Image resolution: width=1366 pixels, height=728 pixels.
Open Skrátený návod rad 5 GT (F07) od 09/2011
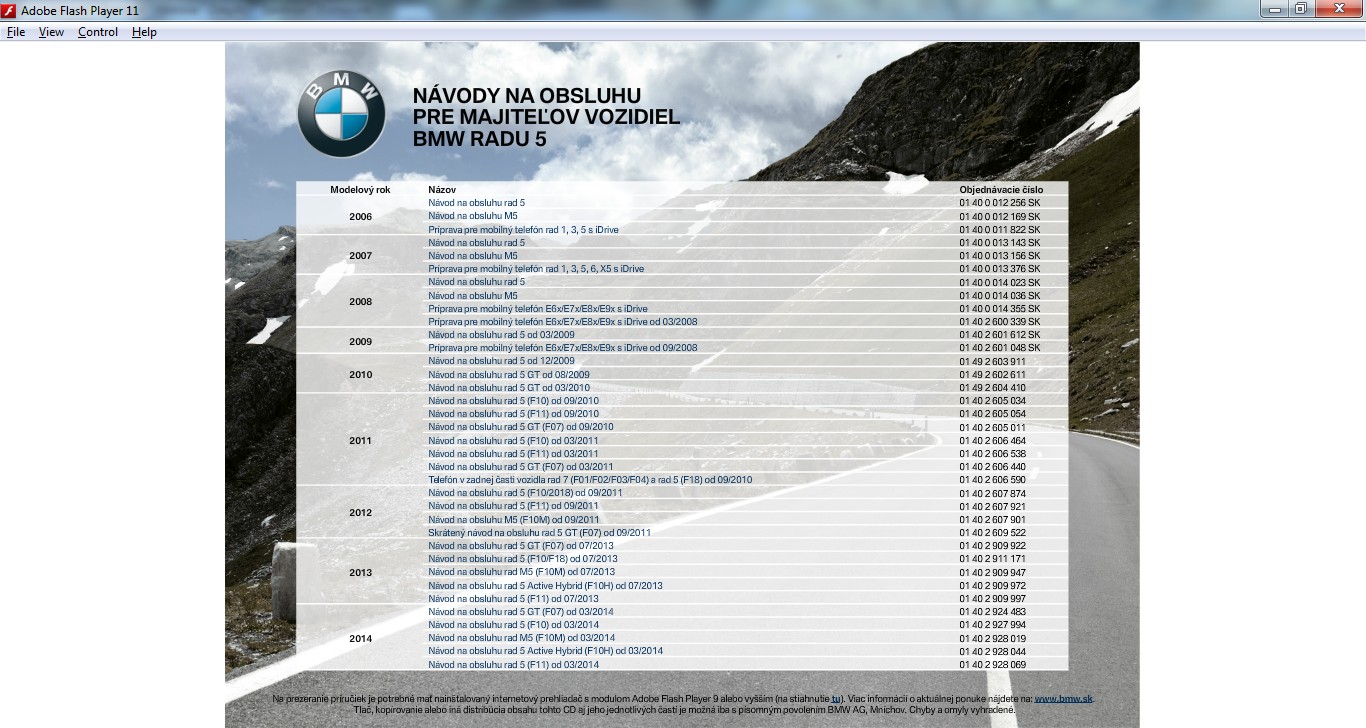(539, 533)
